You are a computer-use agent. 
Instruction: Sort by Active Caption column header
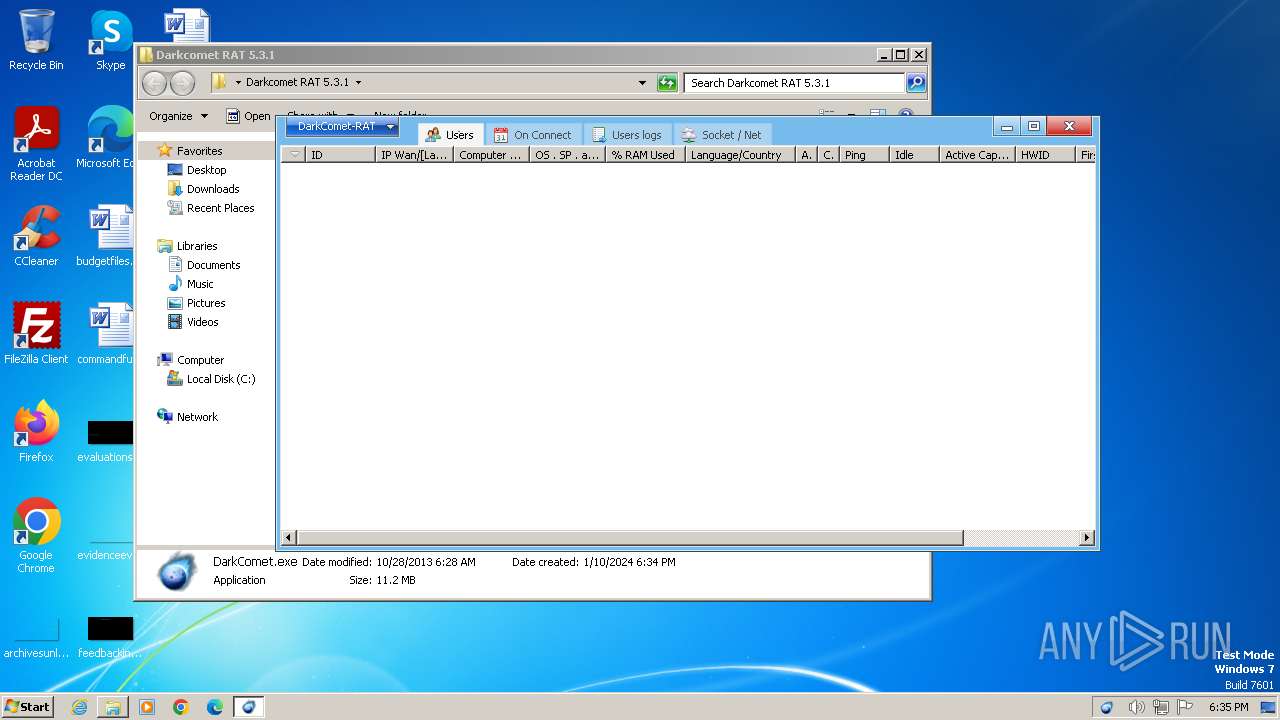[x=977, y=155]
